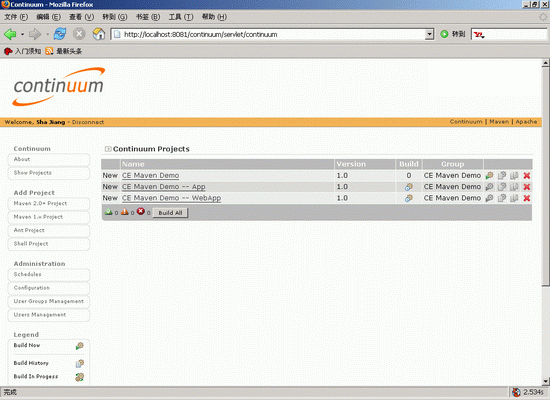
Task: Click the browser Back arrow button
Action: pyautogui.click(x=10, y=34)
